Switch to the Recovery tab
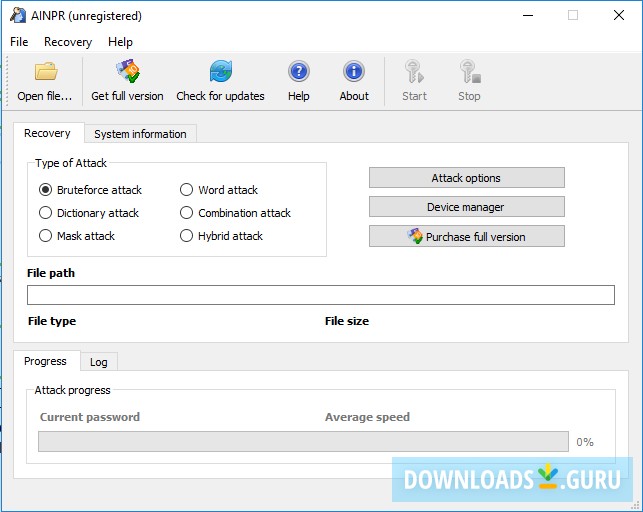643x512 pixels. (x=48, y=133)
